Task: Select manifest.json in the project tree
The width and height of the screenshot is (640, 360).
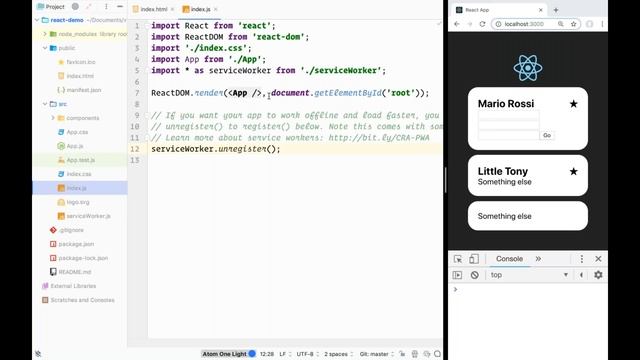Action: coord(79,90)
